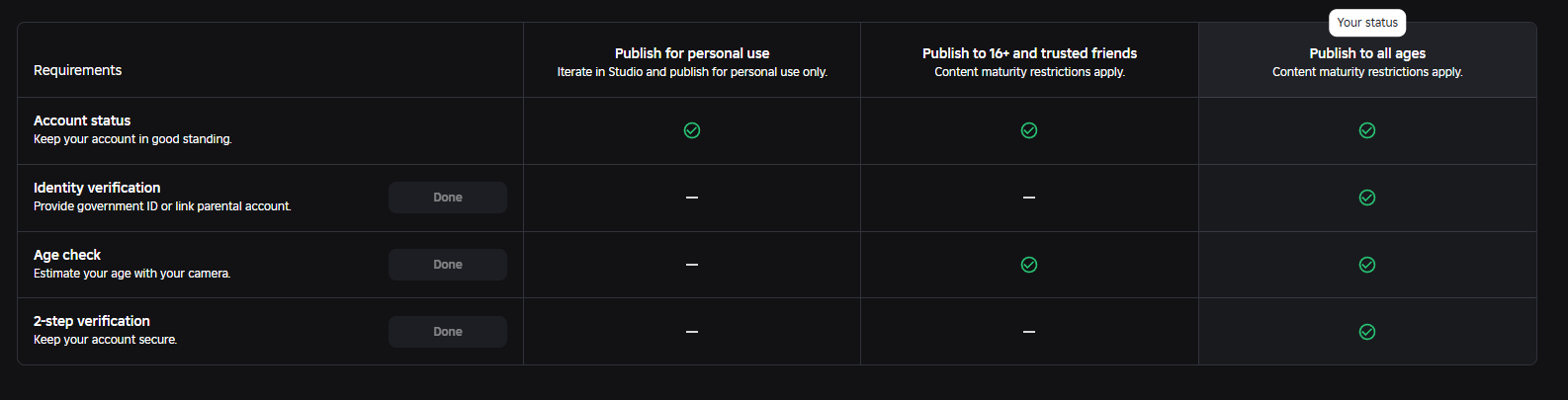Click Account status checkmark under all ages
Viewport: 1568px width, 400px height.
pos(1367,130)
